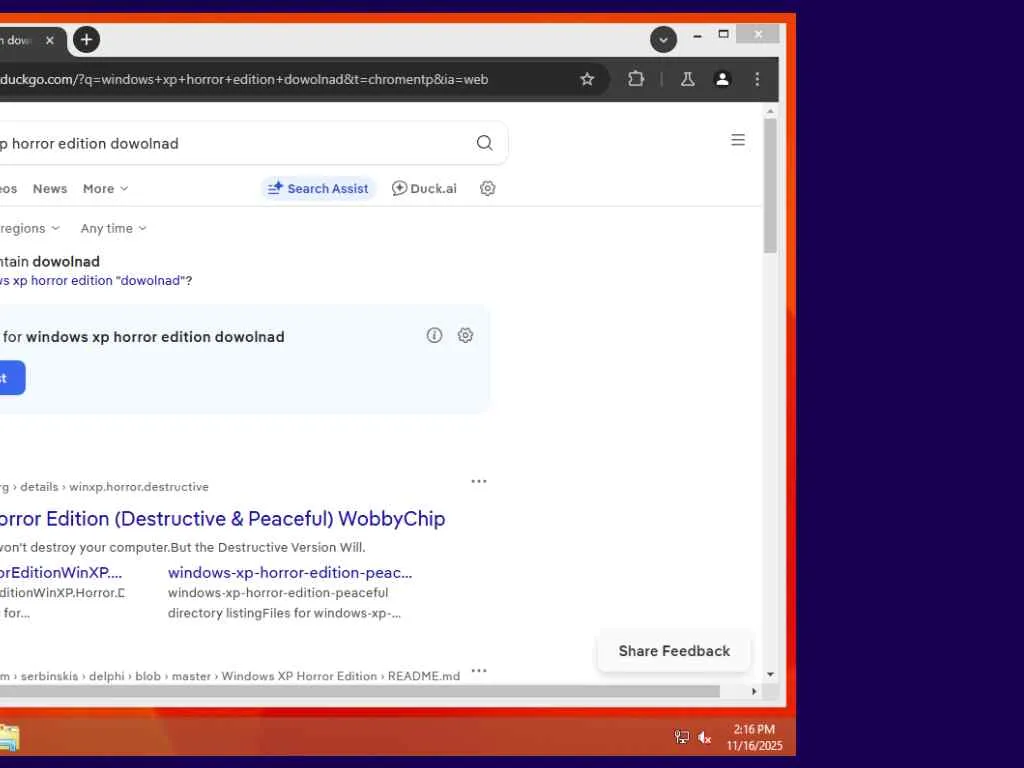Open the profile avatar menu

pos(722,79)
